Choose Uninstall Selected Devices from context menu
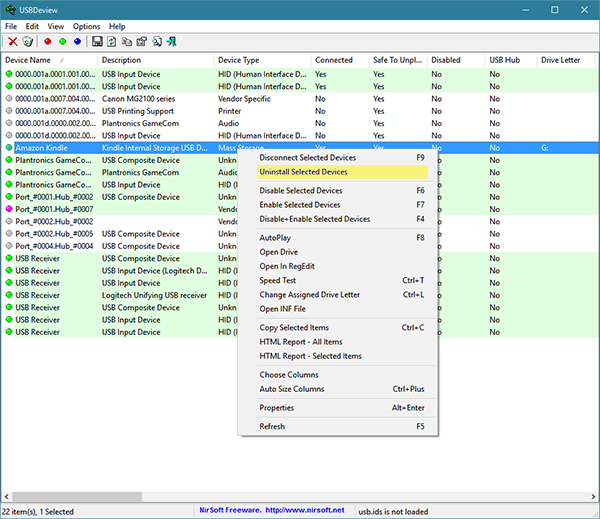Image resolution: width=600 pixels, height=519 pixels. (303, 172)
